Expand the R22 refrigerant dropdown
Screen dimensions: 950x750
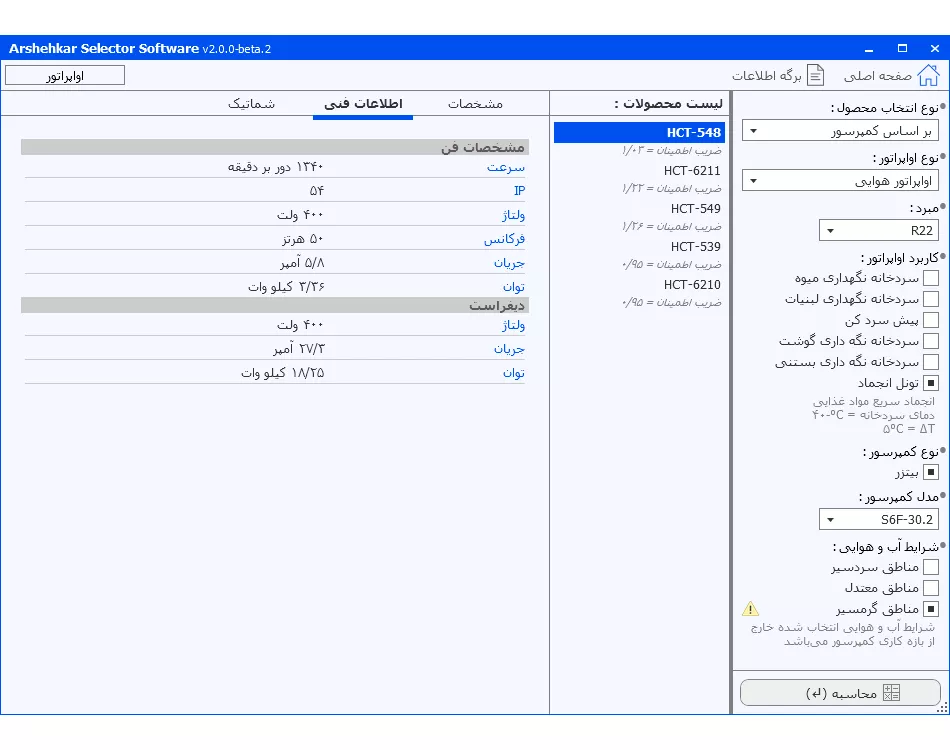coord(878,231)
